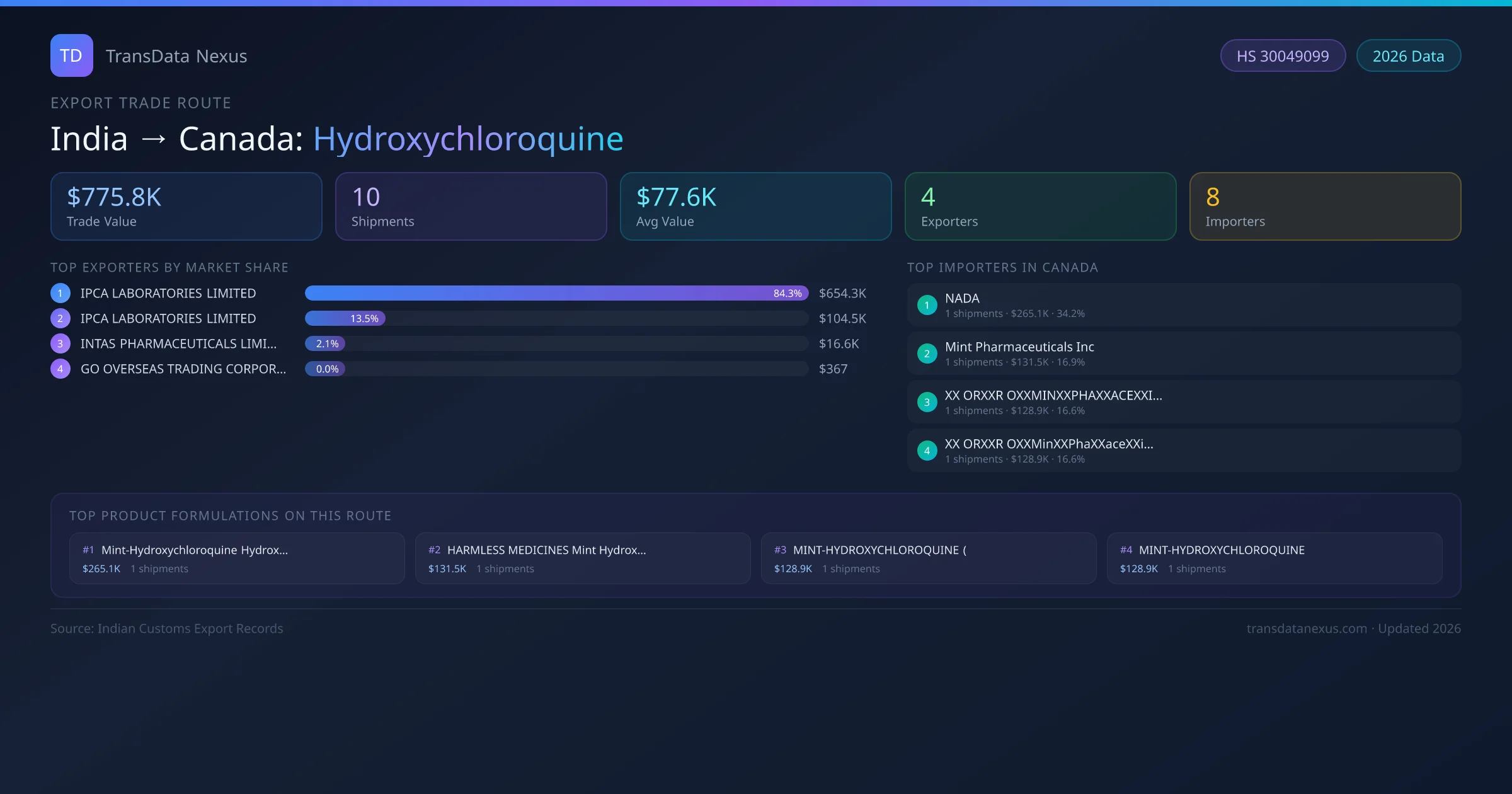Click the NADA importer row
This screenshot has width=1512, height=794.
[x=1183, y=304]
